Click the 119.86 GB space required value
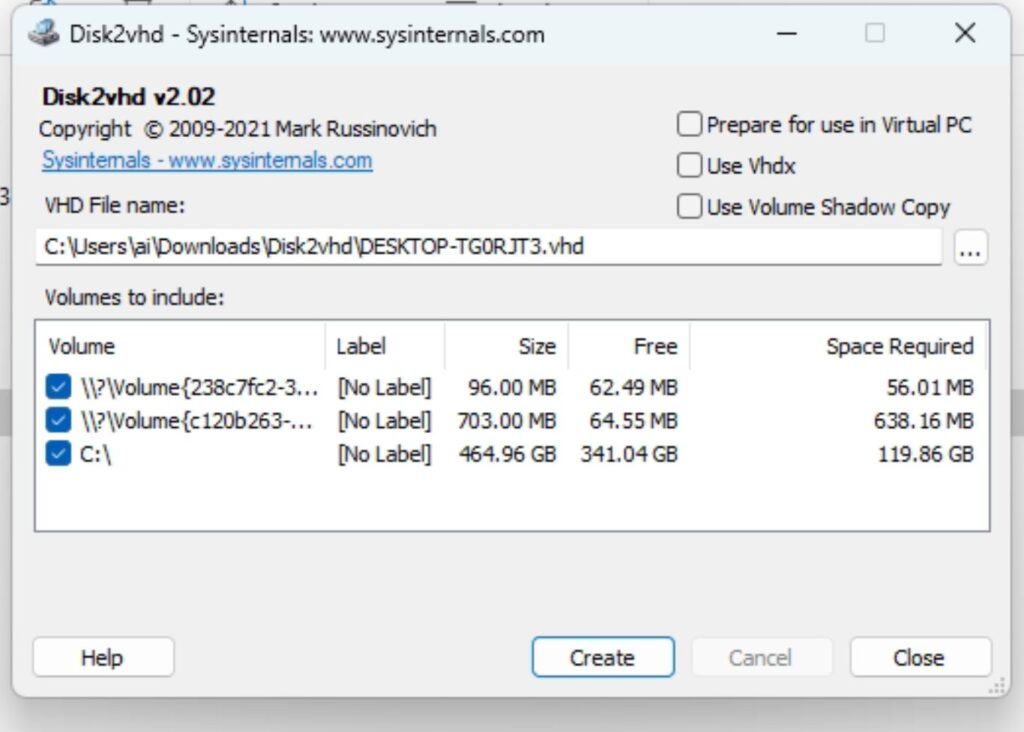This screenshot has height=732, width=1024. point(925,454)
